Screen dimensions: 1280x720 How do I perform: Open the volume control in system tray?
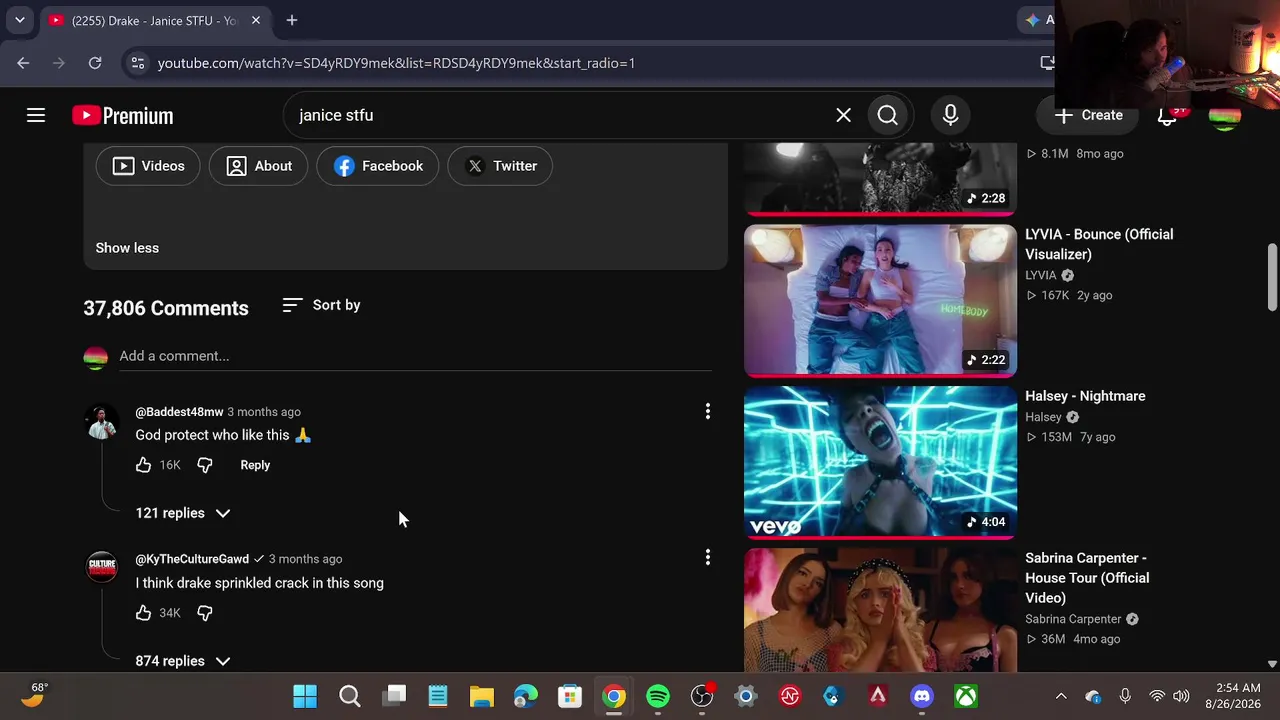point(1181,696)
